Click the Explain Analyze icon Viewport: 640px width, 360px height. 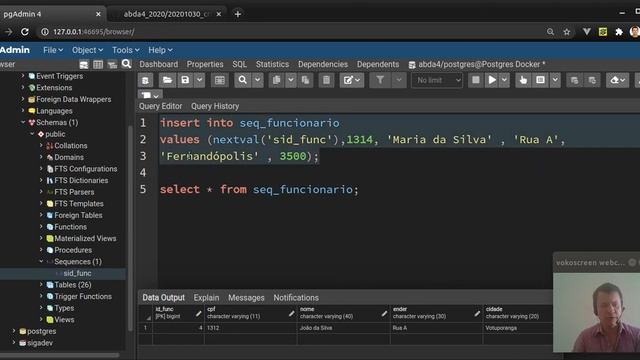(x=540, y=80)
